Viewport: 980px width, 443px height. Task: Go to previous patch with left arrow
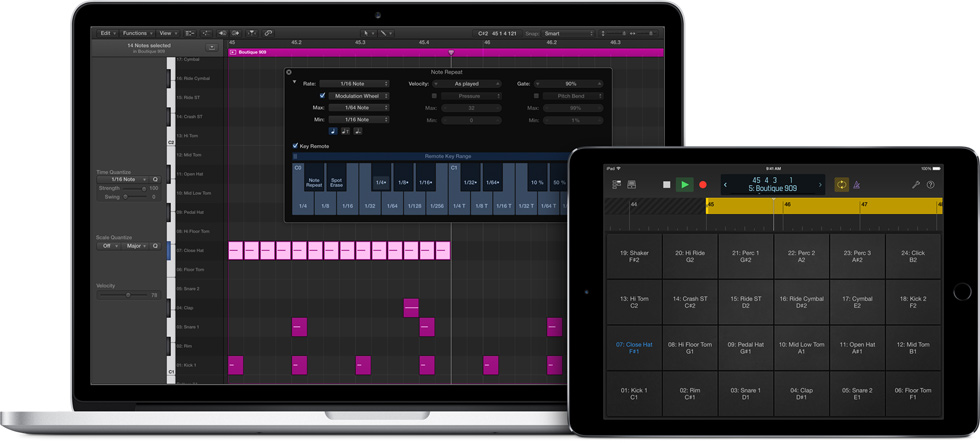tap(726, 185)
